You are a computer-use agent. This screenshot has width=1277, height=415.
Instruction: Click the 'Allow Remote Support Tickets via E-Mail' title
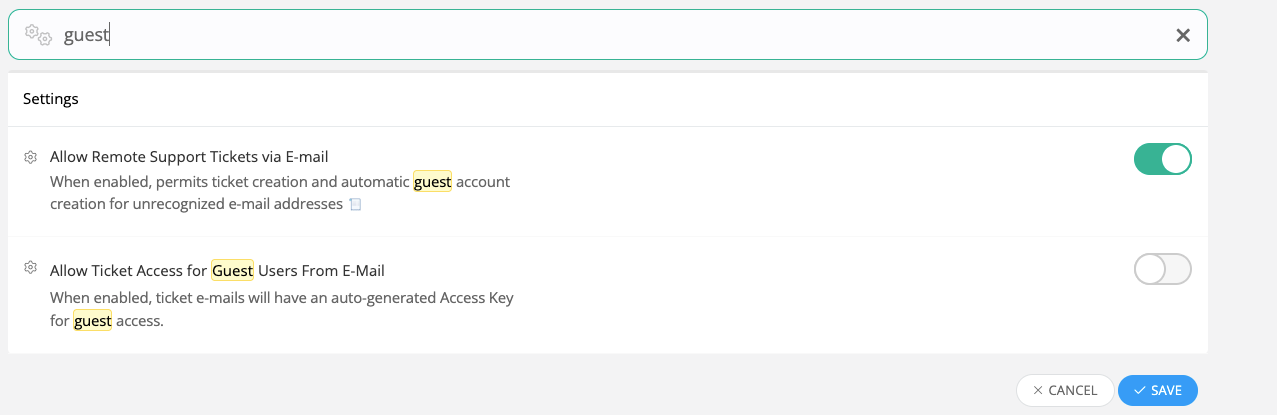coord(189,156)
